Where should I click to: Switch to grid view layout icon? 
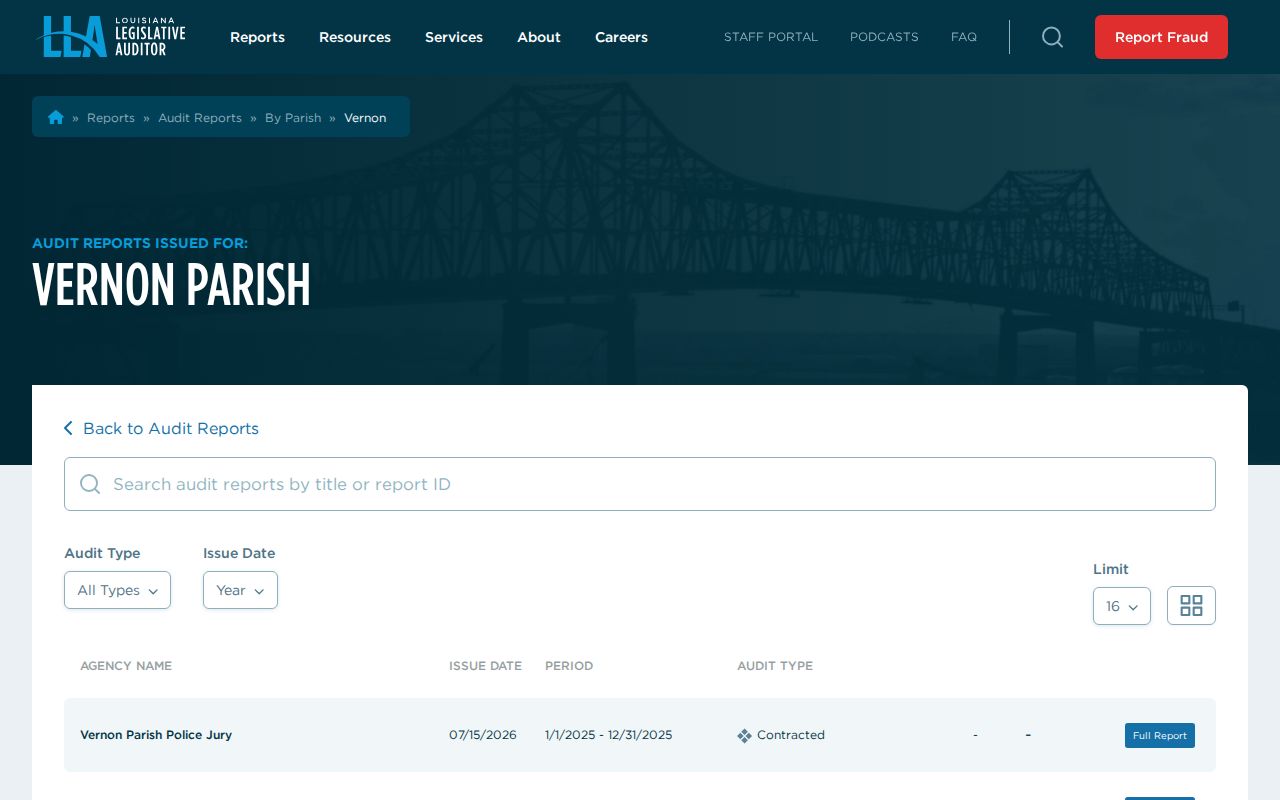(x=1191, y=605)
